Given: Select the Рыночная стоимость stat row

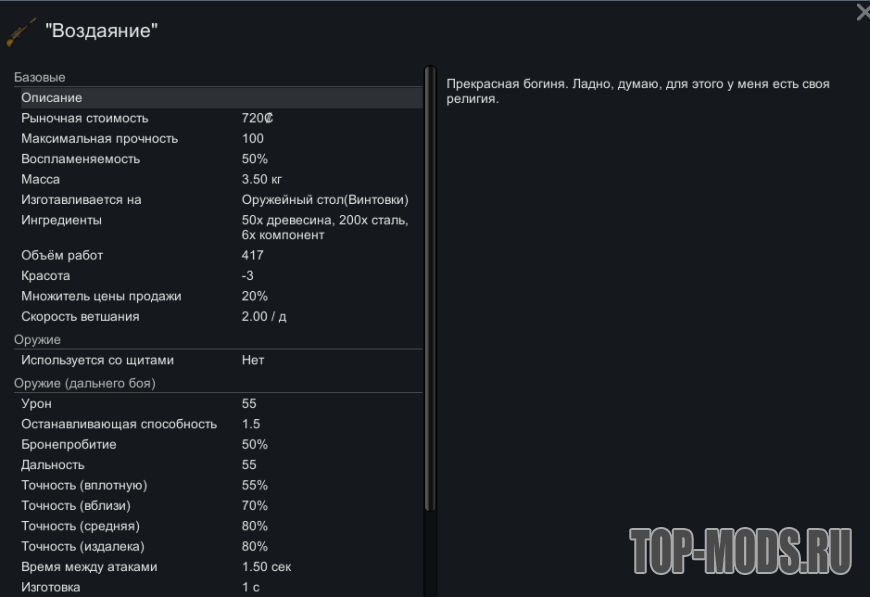Looking at the screenshot, I should 220,118.
